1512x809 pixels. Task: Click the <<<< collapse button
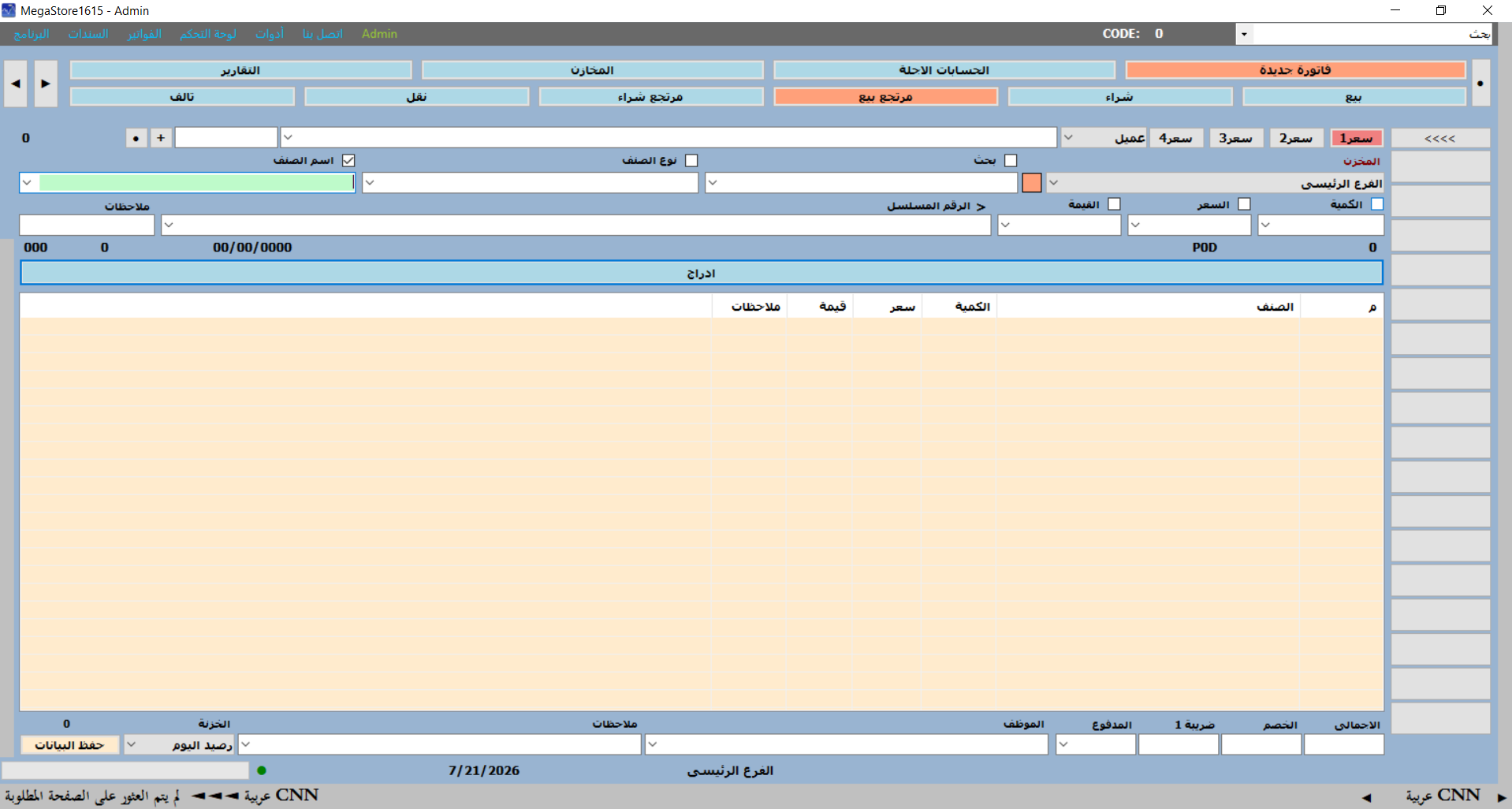tap(1440, 138)
